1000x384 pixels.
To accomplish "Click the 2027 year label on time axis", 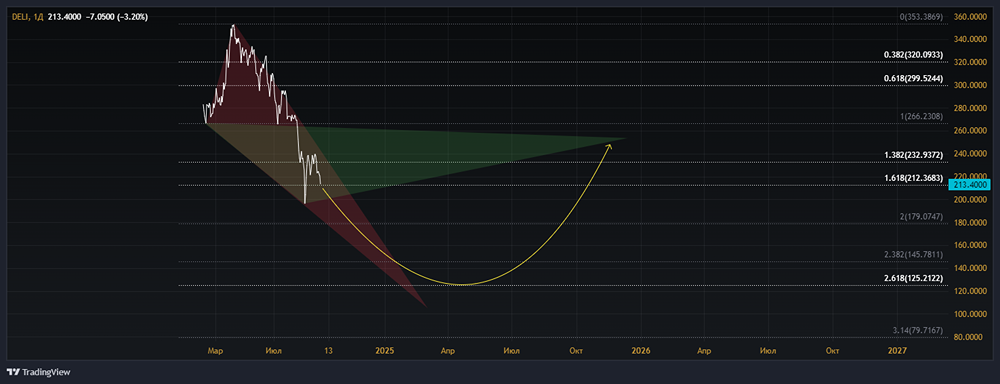I will [897, 350].
